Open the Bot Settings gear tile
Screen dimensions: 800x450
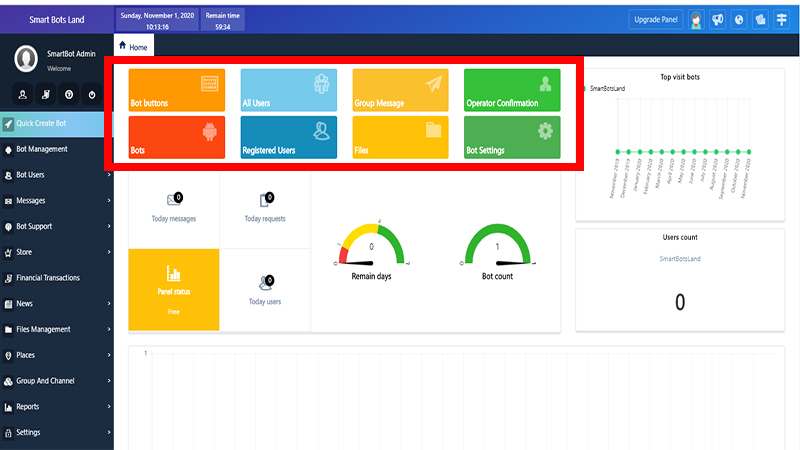click(510, 137)
